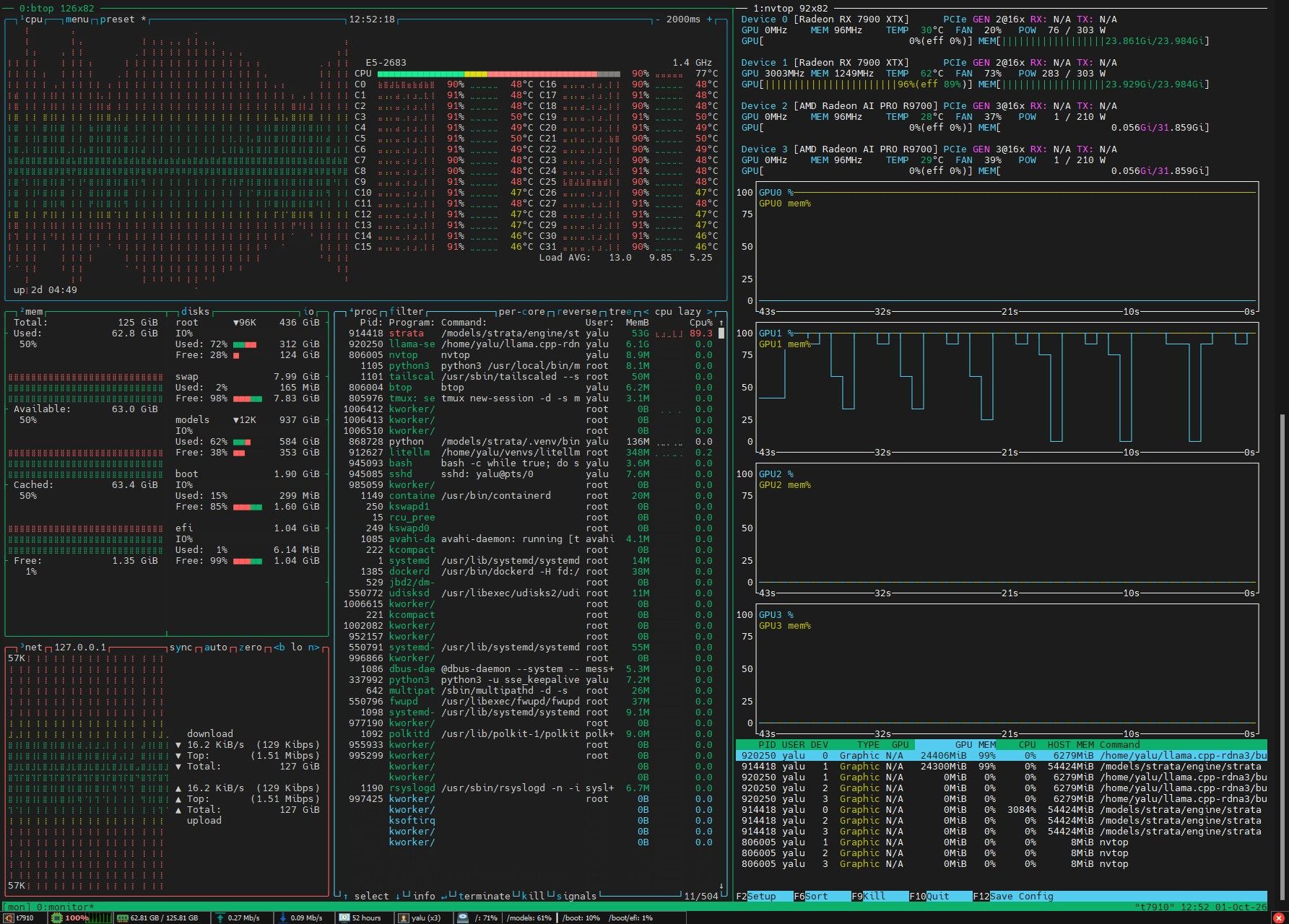Select the tmux window '0:monitor*' in status line
This screenshot has height=924, width=1289.
click(65, 907)
